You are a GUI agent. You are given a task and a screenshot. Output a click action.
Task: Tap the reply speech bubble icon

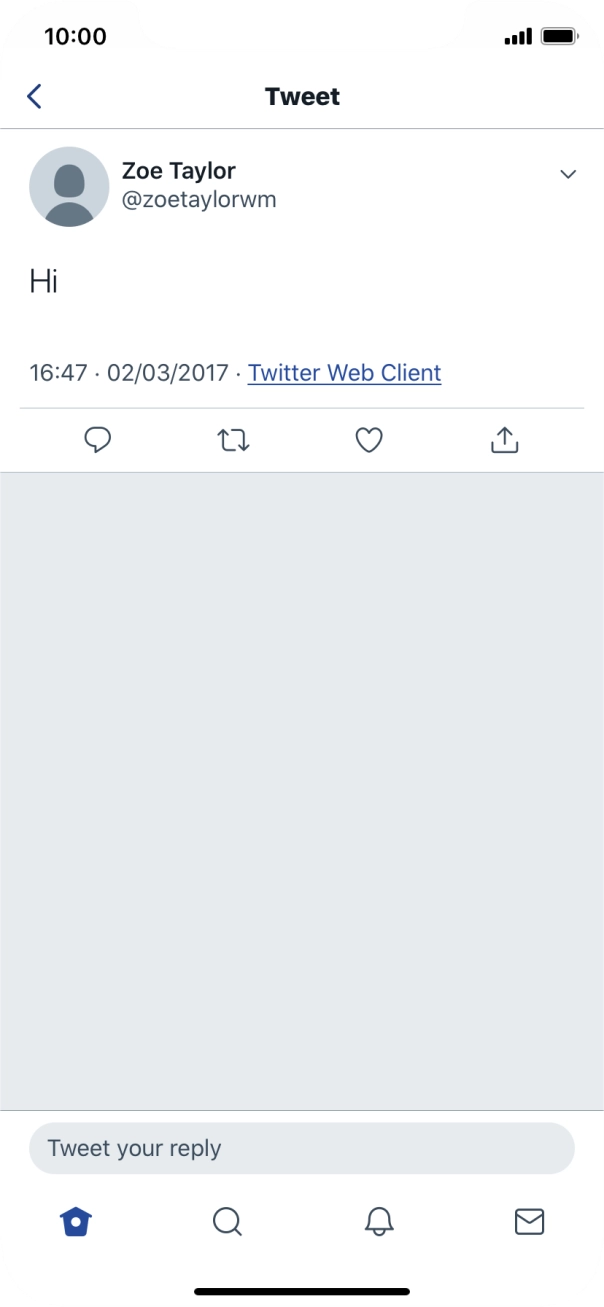pos(97,440)
